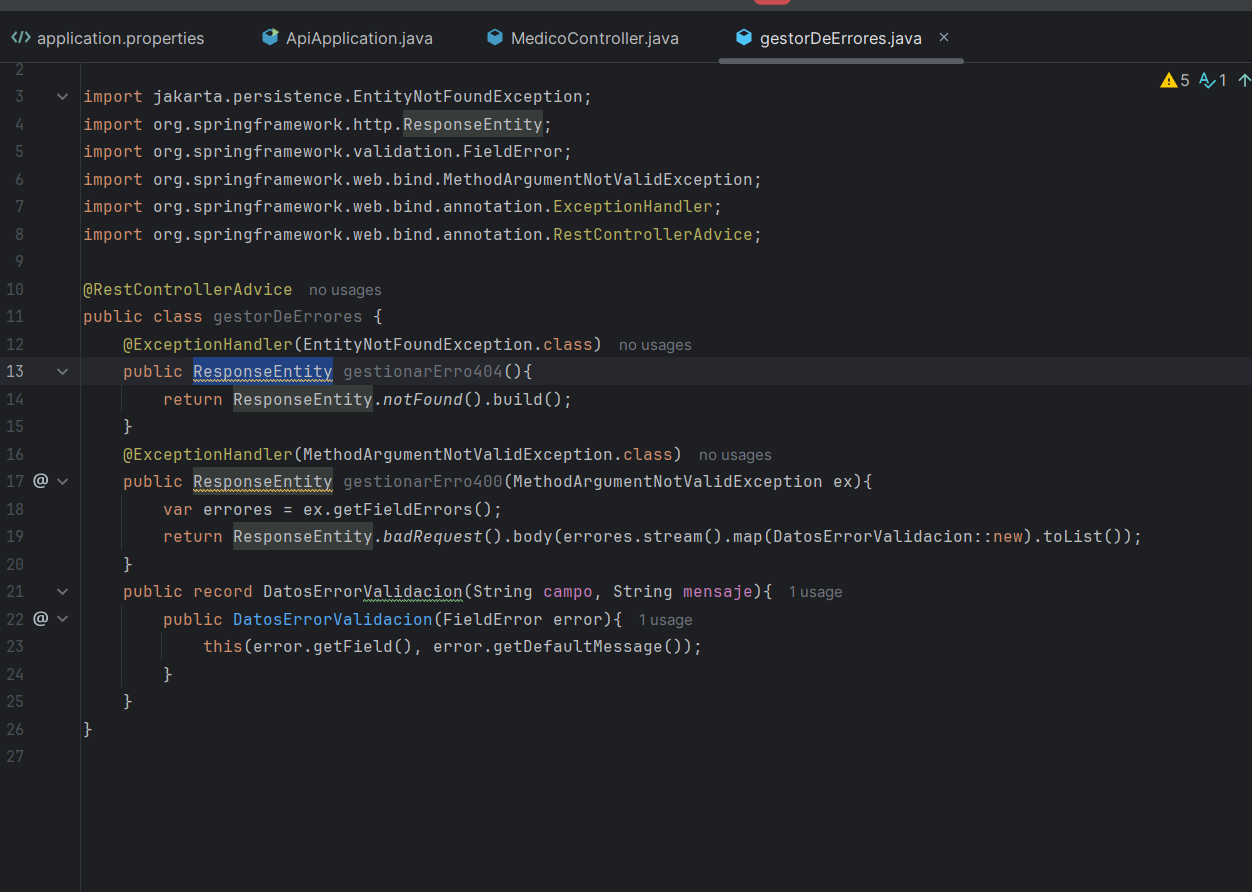This screenshot has height=892, width=1252.
Task: Open the application.properties tab
Action: pyautogui.click(x=107, y=38)
